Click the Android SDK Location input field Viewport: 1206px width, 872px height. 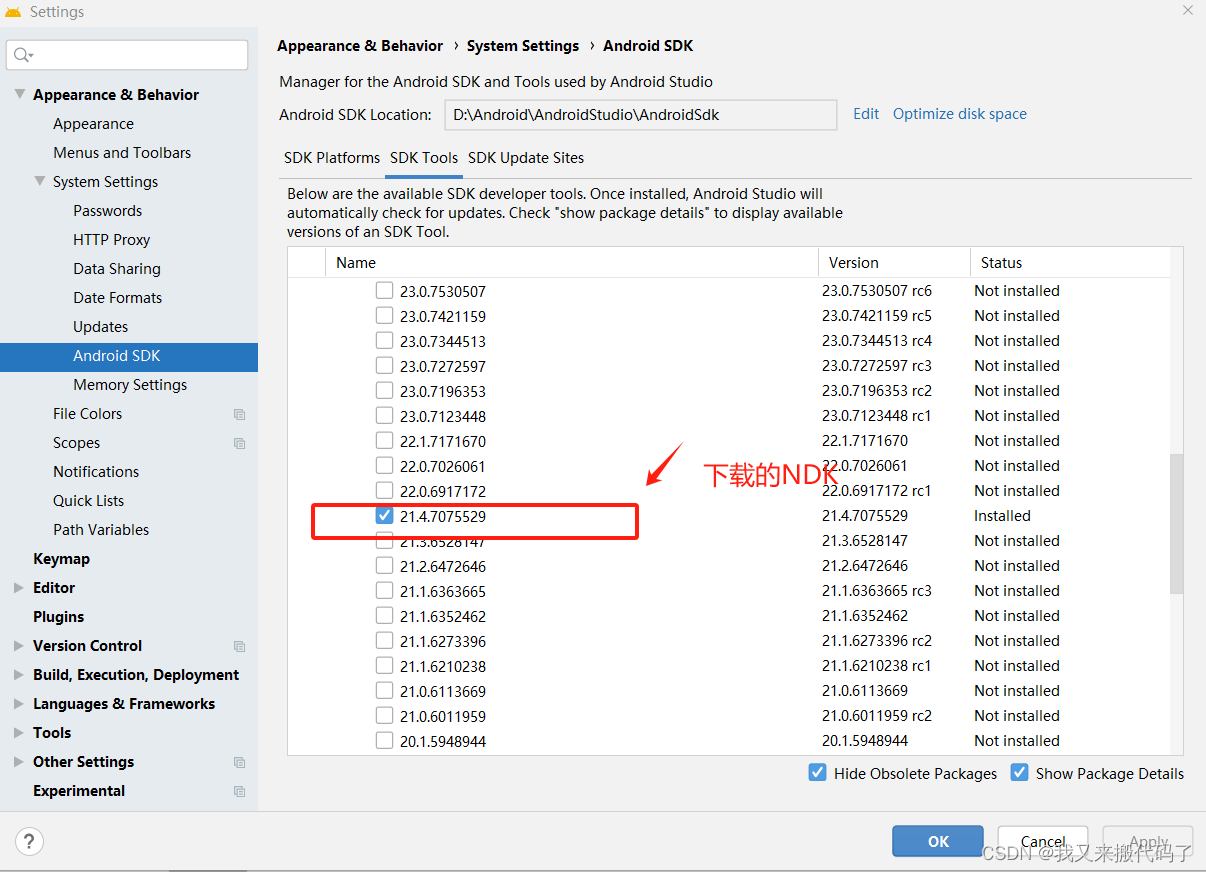click(640, 115)
